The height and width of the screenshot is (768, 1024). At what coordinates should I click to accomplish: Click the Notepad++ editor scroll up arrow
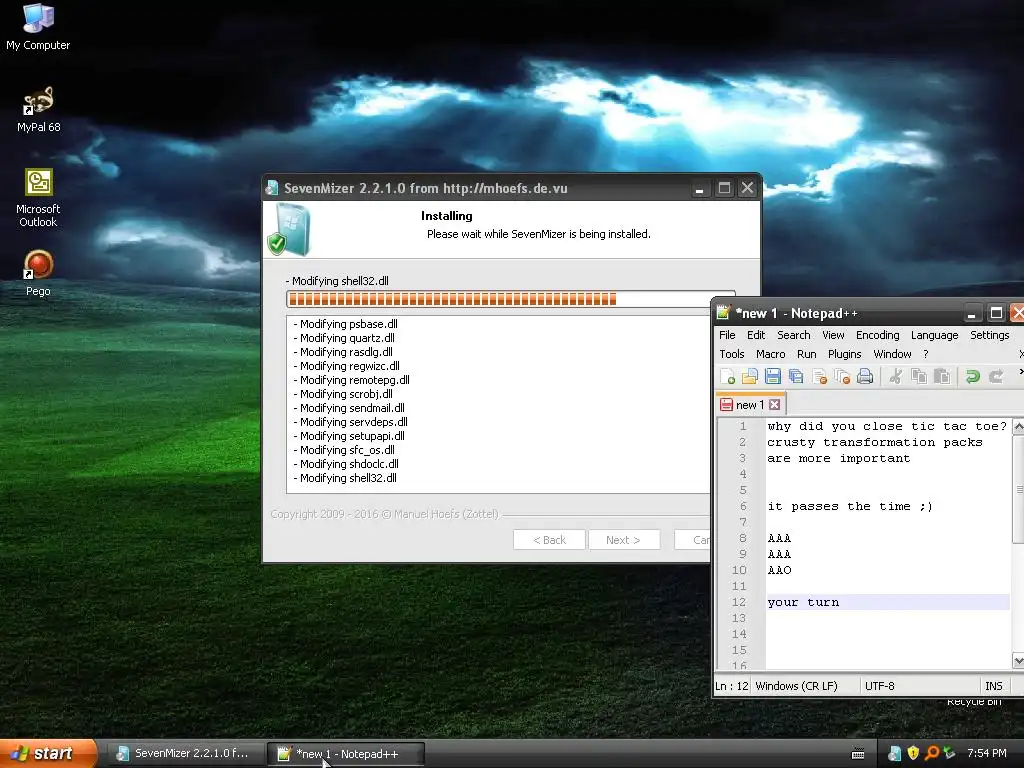pyautogui.click(x=1017, y=426)
